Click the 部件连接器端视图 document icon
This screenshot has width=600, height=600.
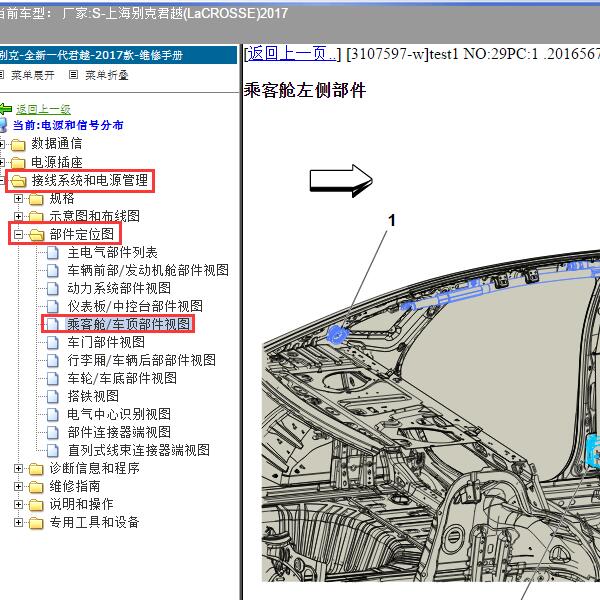(x=52, y=432)
